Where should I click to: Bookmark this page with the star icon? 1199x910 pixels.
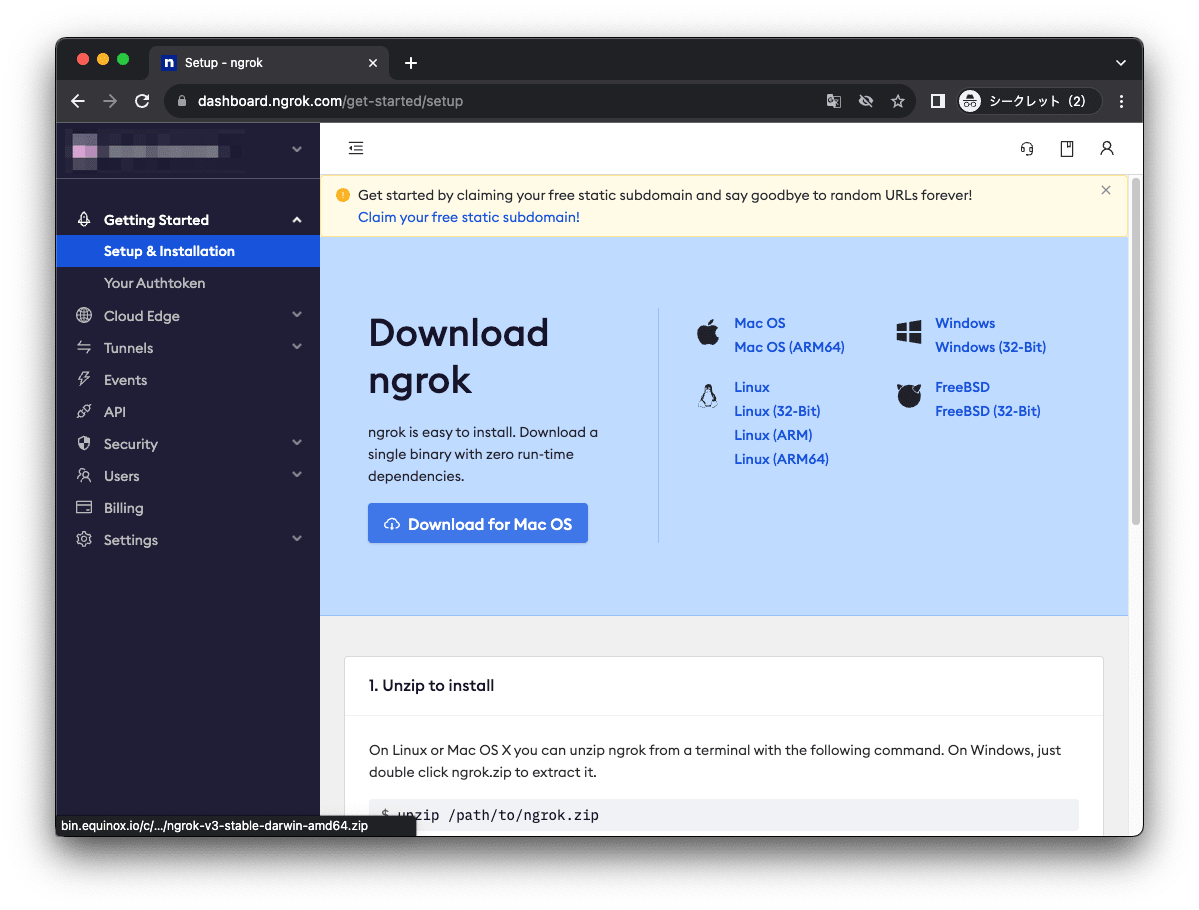898,101
